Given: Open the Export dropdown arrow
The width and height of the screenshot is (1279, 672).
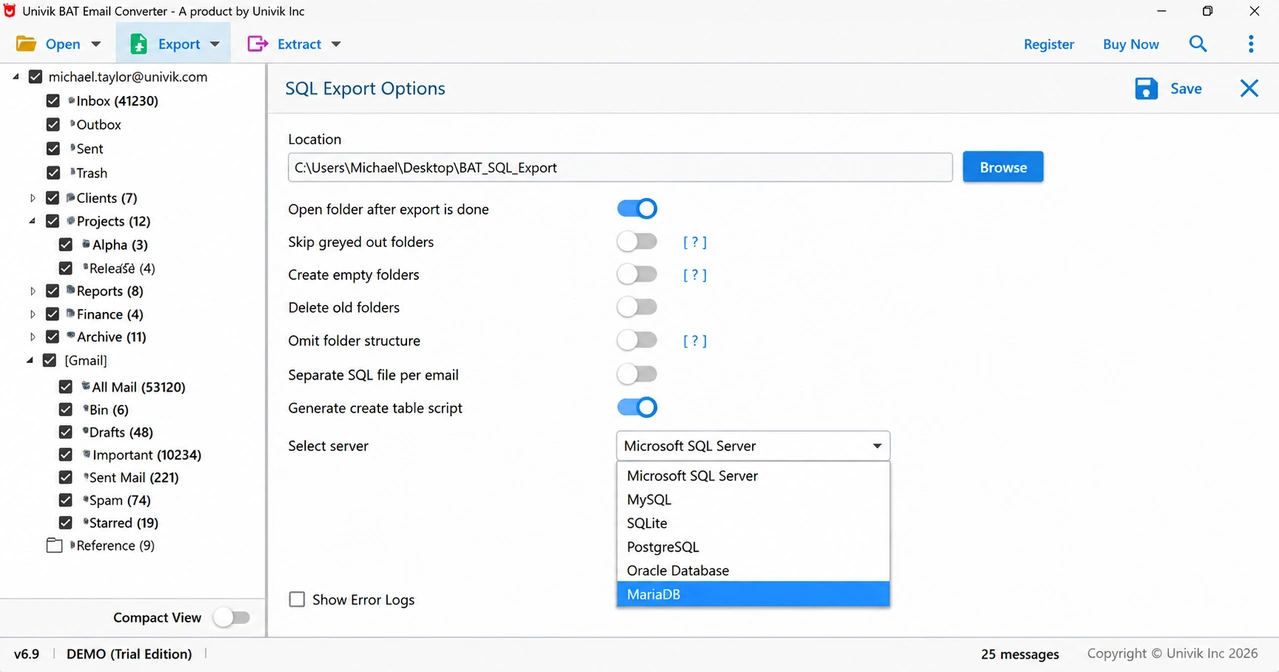Looking at the screenshot, I should point(214,45).
